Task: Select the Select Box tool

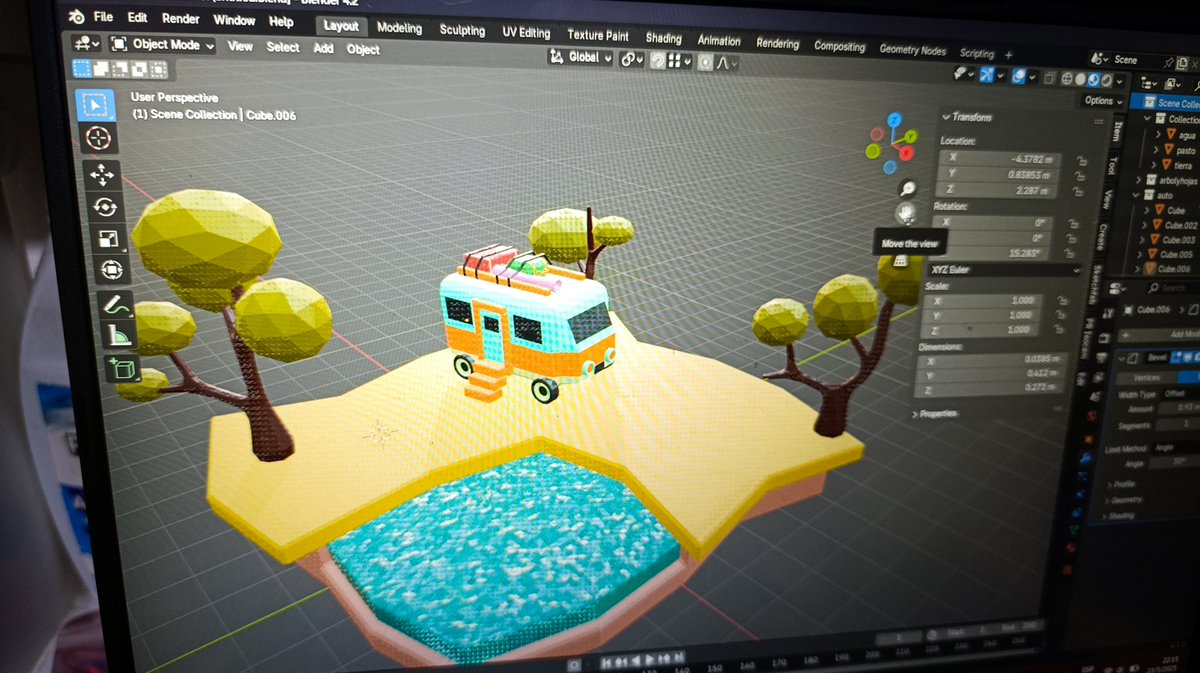Action: 96,104
